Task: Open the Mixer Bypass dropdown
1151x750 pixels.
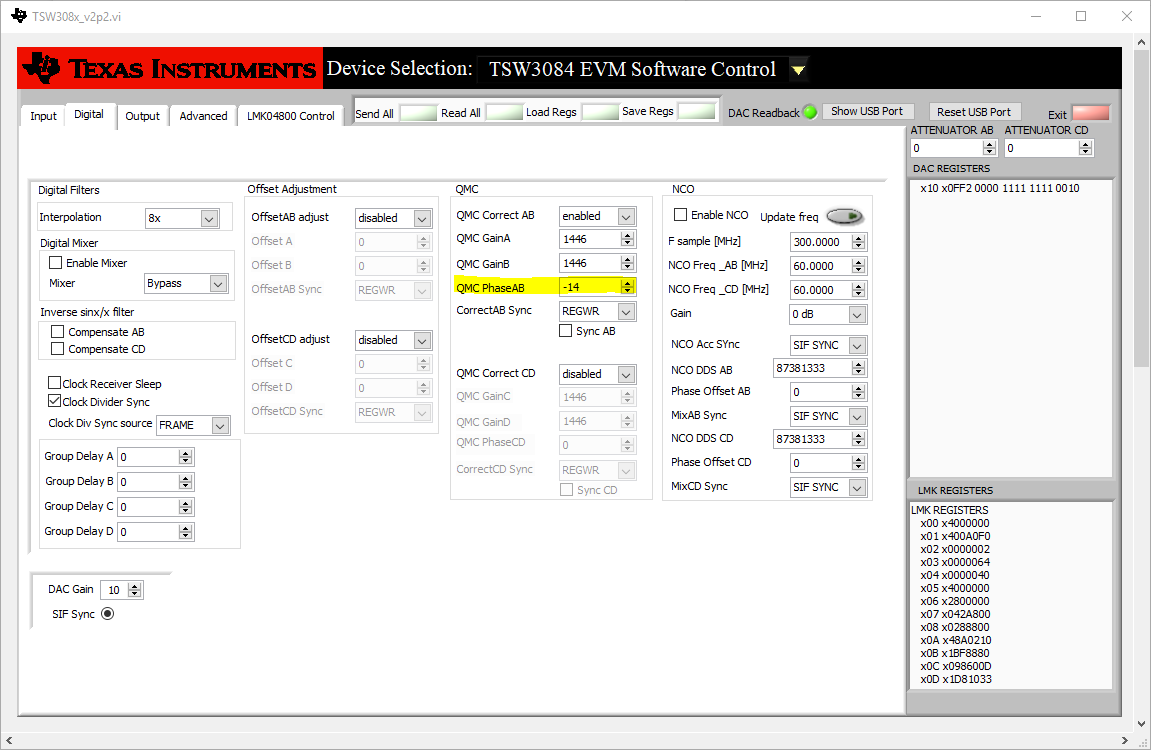Action: point(218,283)
